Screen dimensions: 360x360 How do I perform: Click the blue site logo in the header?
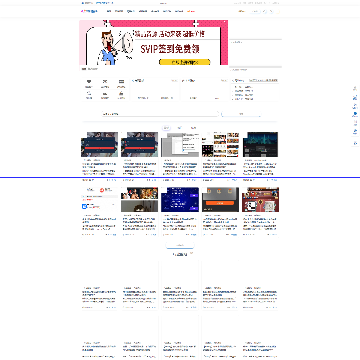tap(89, 11)
